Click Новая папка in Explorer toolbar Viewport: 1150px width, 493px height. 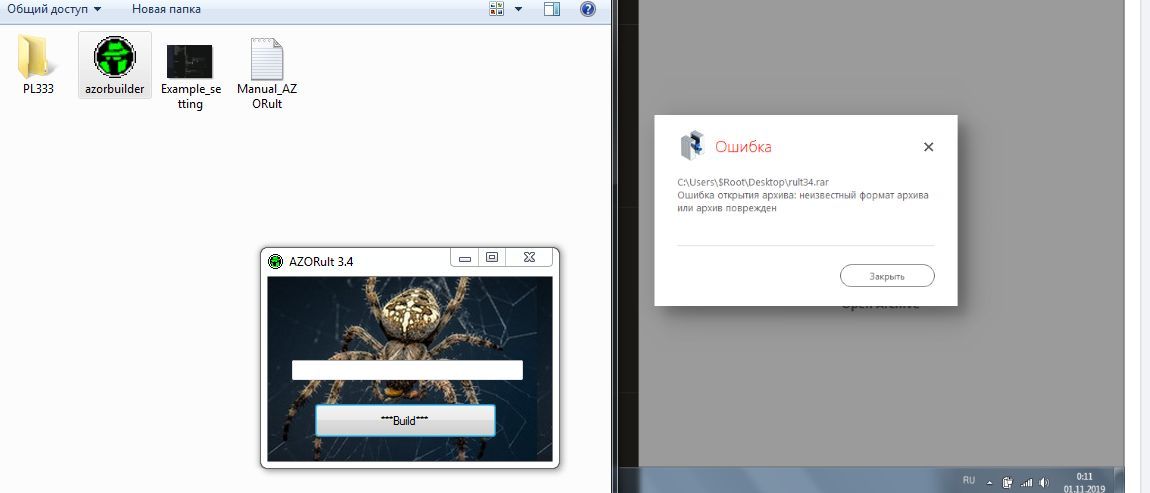point(166,9)
